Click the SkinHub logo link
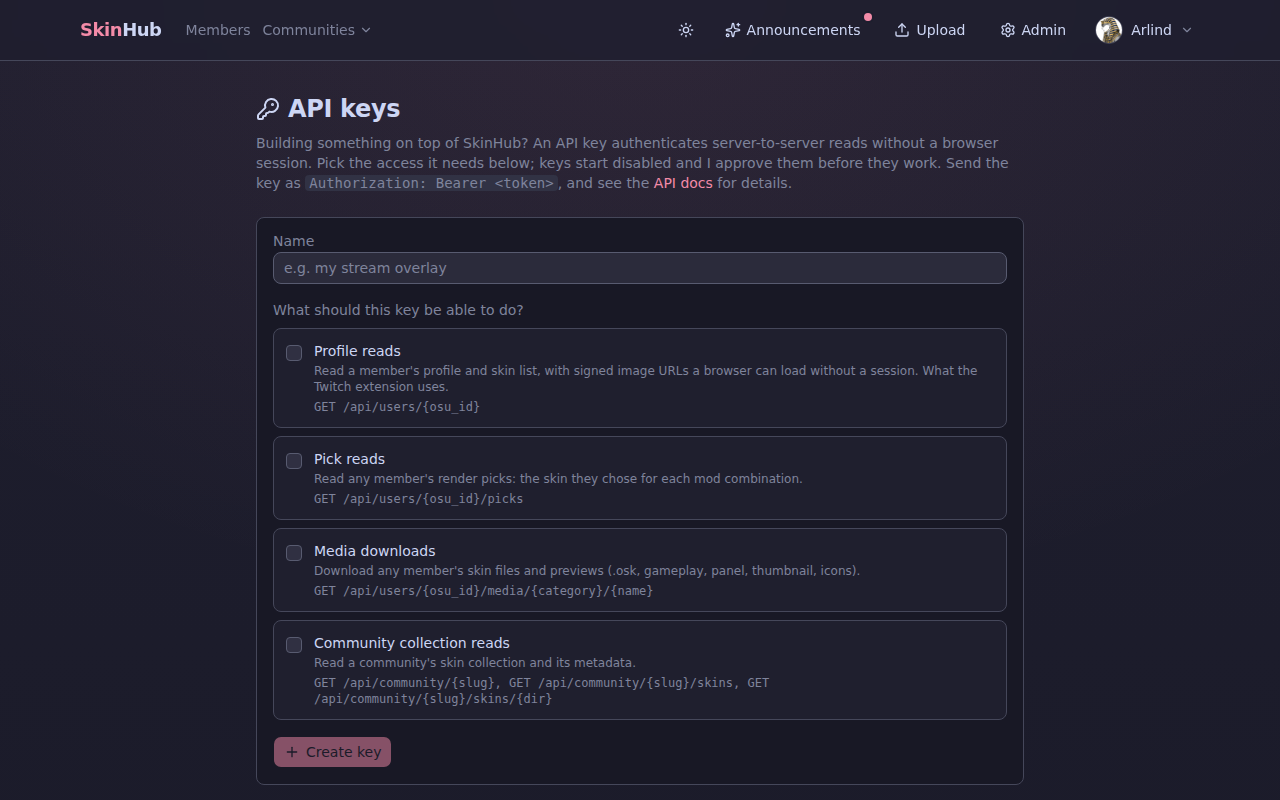Screen dimensions: 1280x800 click(121, 30)
